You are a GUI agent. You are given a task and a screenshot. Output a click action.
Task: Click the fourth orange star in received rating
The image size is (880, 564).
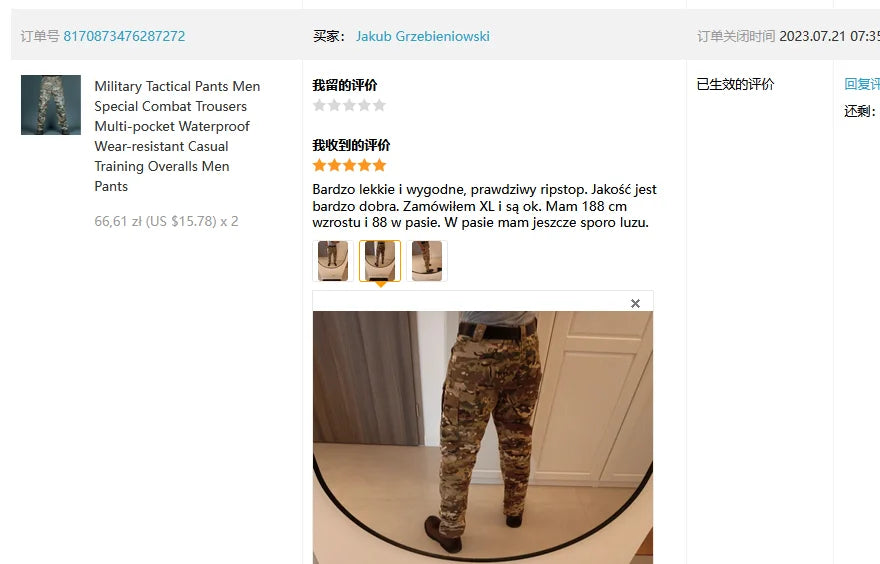point(365,165)
